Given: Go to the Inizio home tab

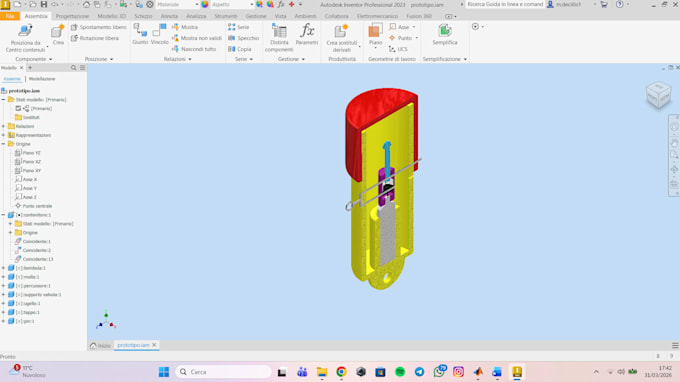Looking at the screenshot, I should point(100,346).
